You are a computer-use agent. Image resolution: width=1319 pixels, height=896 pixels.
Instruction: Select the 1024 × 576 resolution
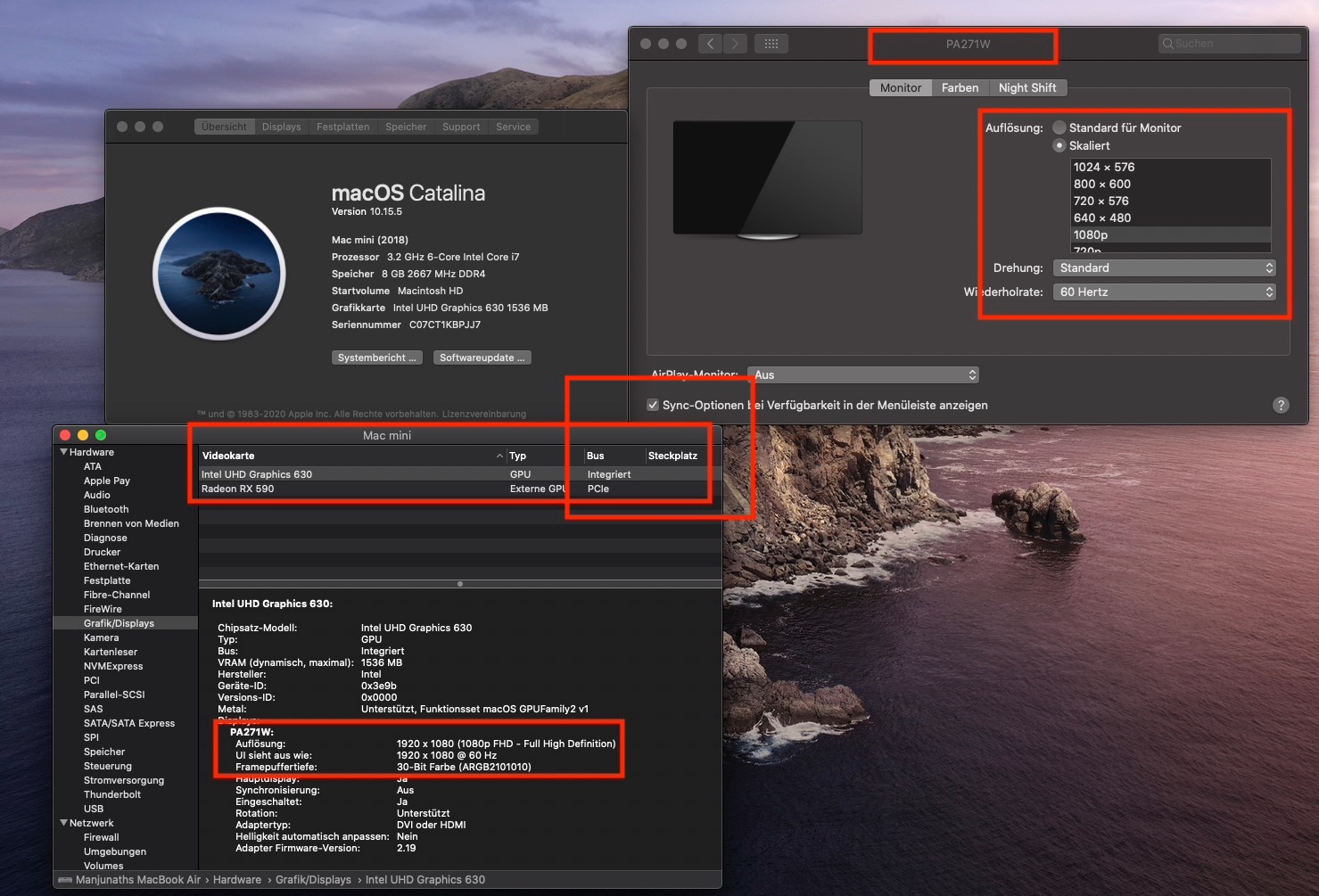pos(1171,167)
